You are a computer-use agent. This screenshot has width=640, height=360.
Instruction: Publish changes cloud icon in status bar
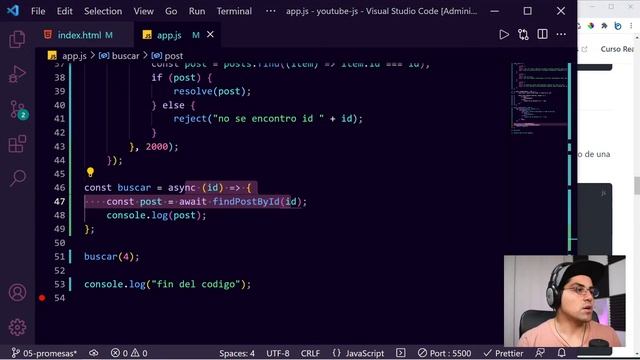point(93,353)
